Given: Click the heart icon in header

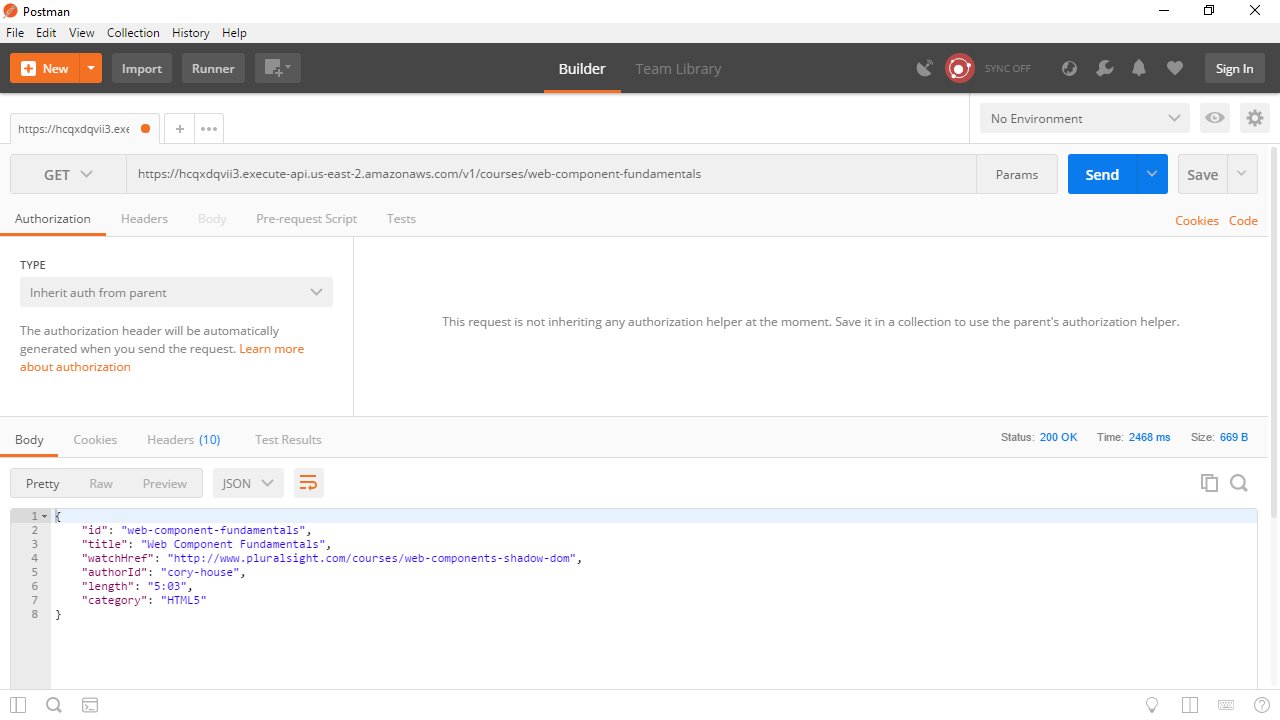Looking at the screenshot, I should point(1175,68).
